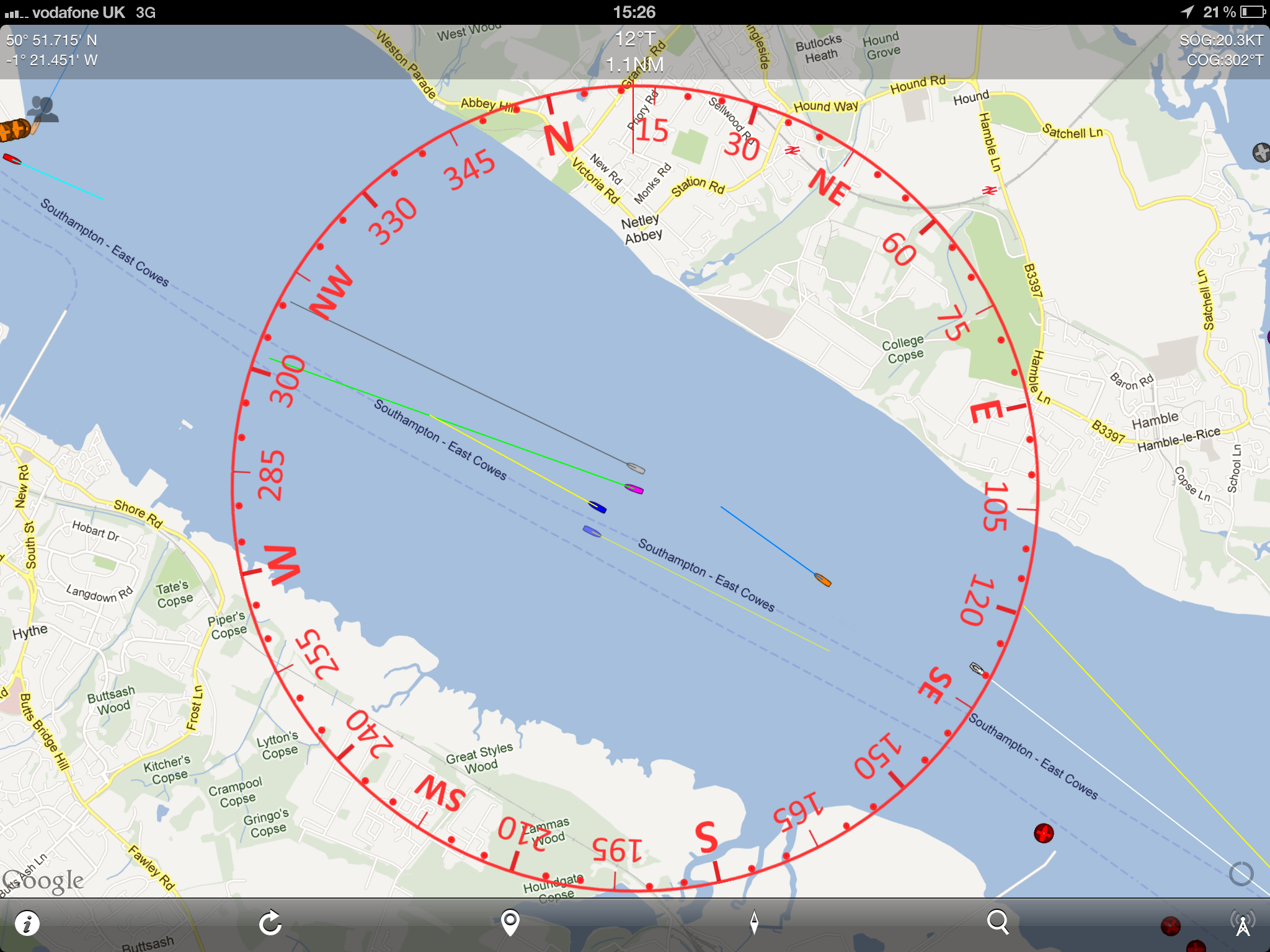Image resolution: width=1270 pixels, height=952 pixels.
Task: Tap the location pin icon
Action: [x=510, y=922]
